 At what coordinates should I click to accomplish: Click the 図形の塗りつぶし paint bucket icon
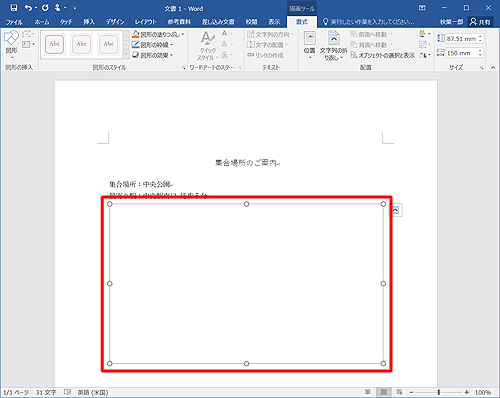(136, 34)
